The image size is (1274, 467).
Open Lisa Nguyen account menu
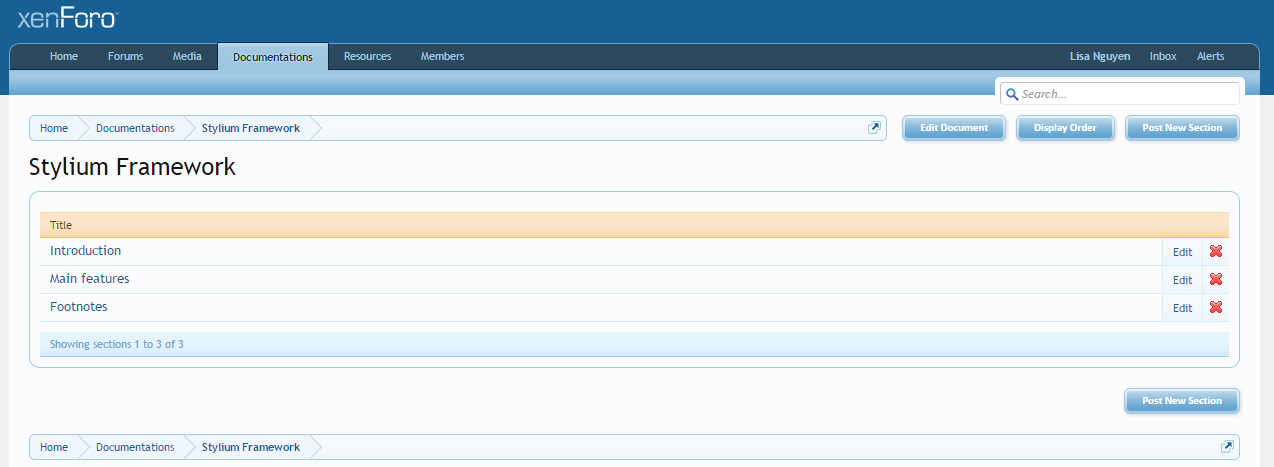click(1100, 57)
